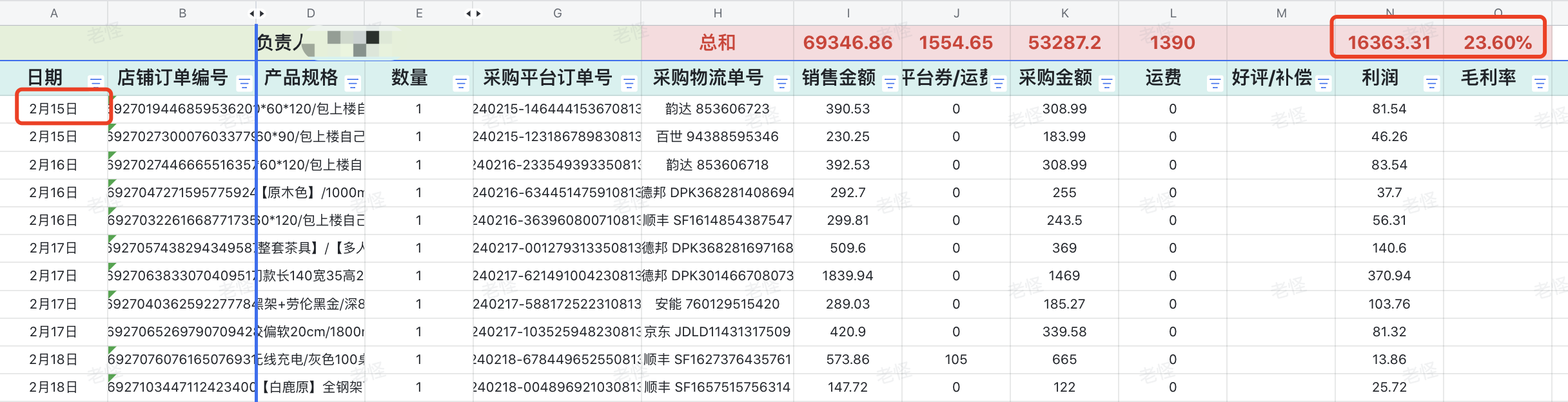Open the 数量 column filter

point(461,83)
